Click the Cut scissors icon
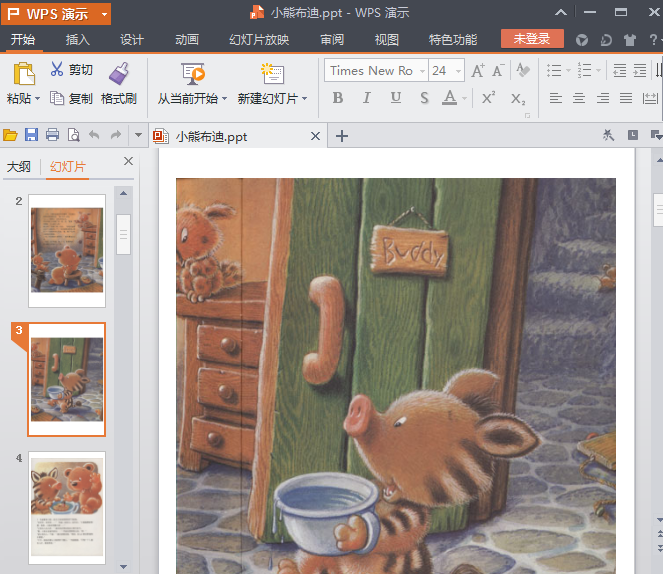Screen dimensions: 663x574 pos(57,70)
